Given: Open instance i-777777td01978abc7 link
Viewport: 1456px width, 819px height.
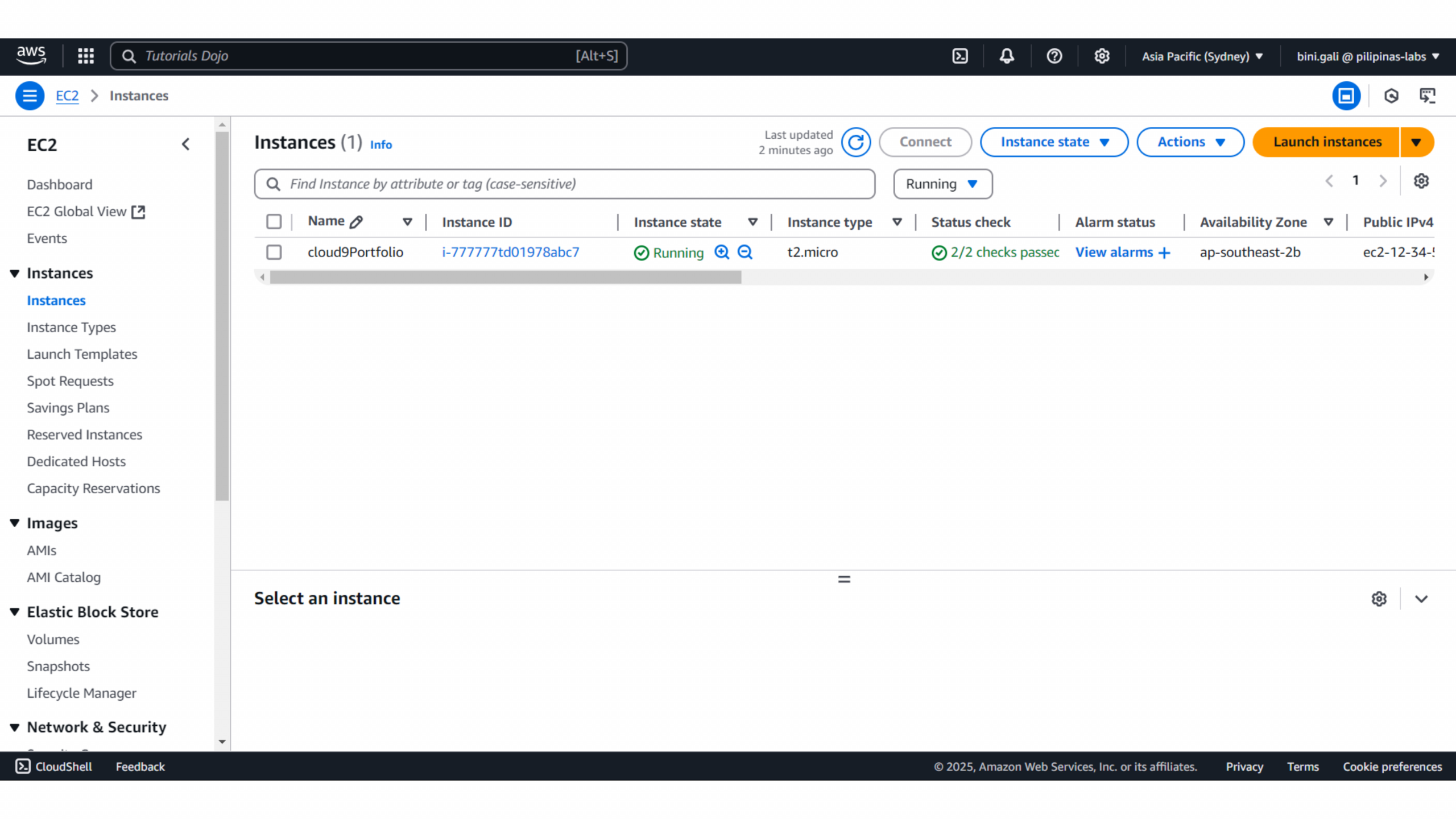Looking at the screenshot, I should (510, 252).
